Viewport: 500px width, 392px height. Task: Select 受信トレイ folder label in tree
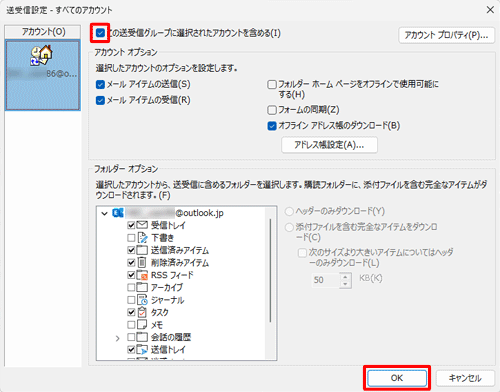tap(168, 225)
